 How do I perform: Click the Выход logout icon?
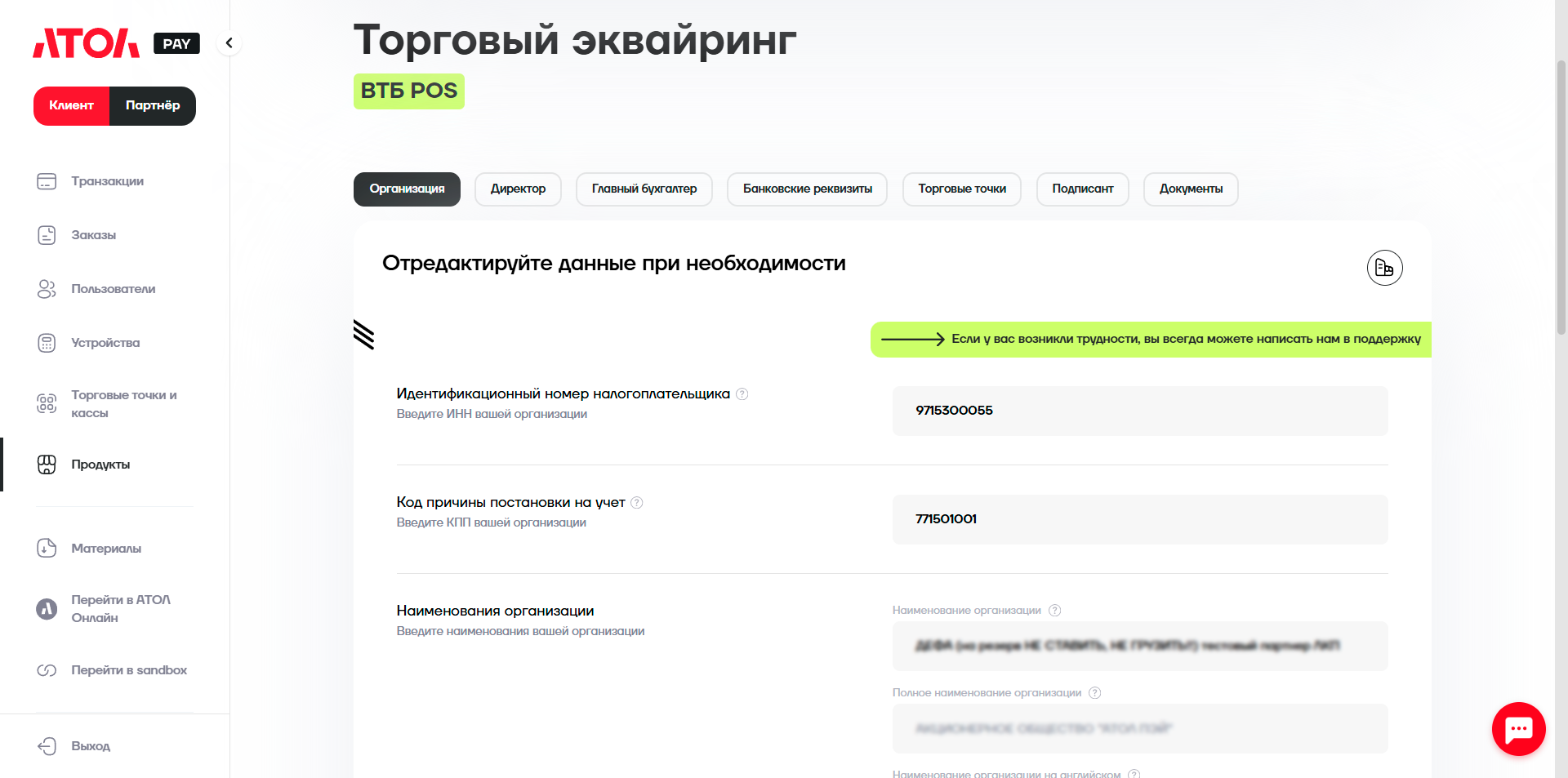[x=47, y=746]
